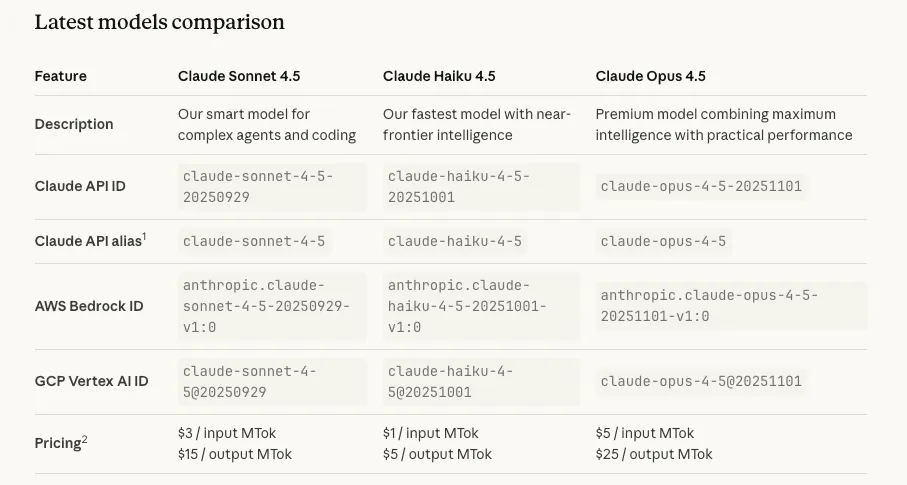Click the claude-haiku-4-5 alias code

click(x=455, y=241)
